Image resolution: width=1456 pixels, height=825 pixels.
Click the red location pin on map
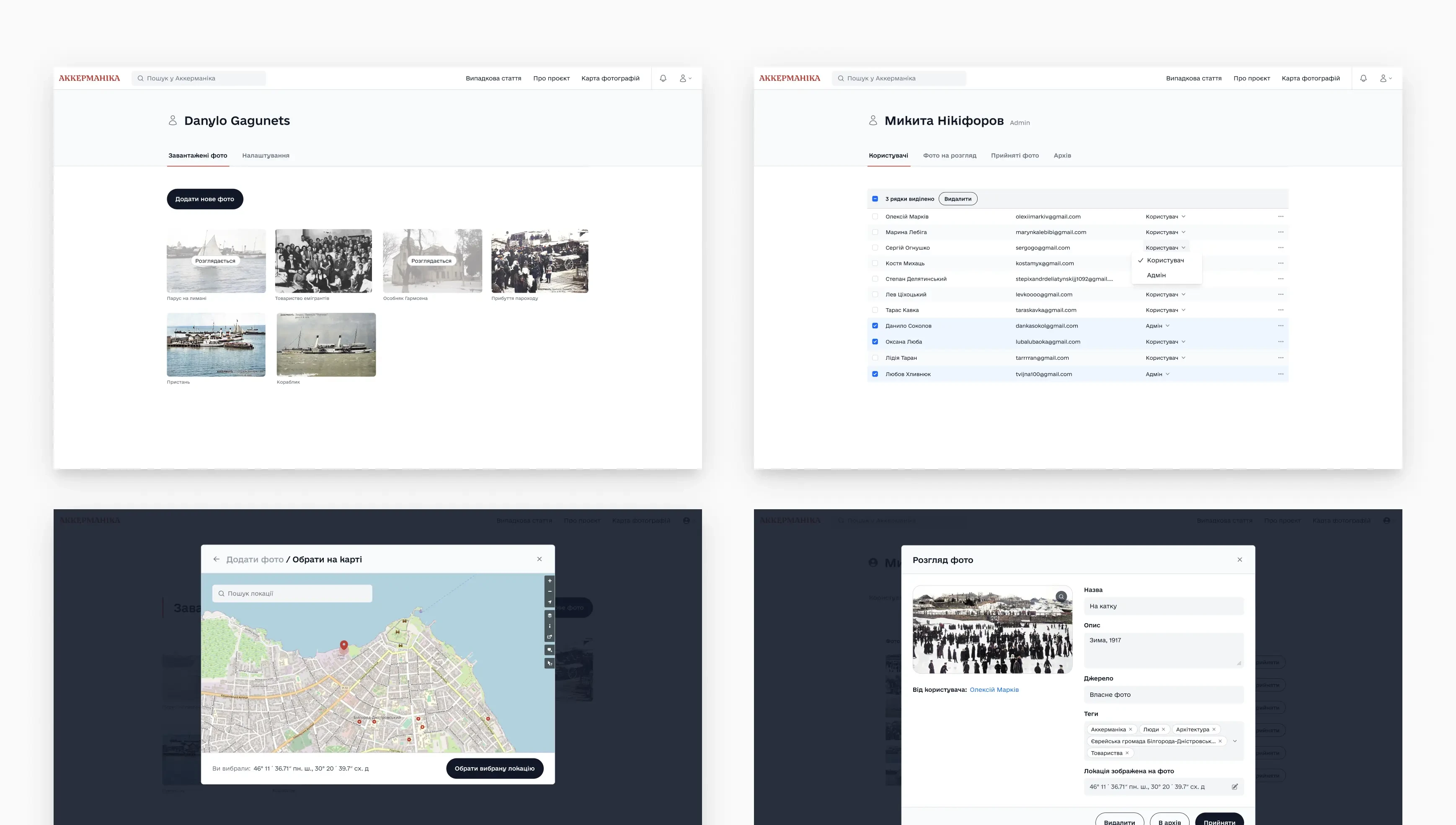coord(343,645)
